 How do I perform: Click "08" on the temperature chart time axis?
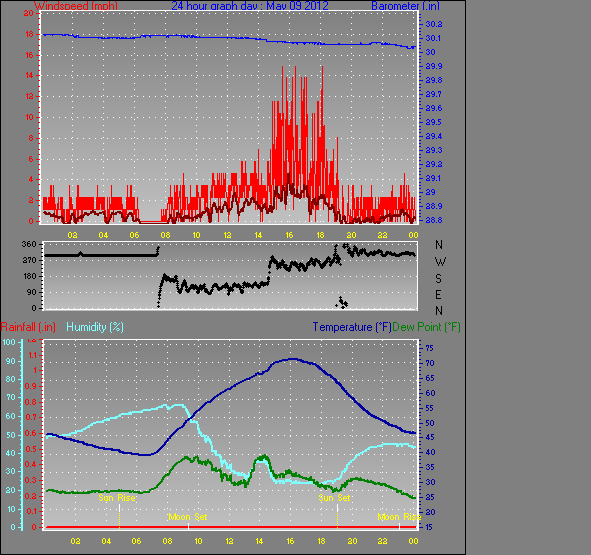click(x=168, y=541)
